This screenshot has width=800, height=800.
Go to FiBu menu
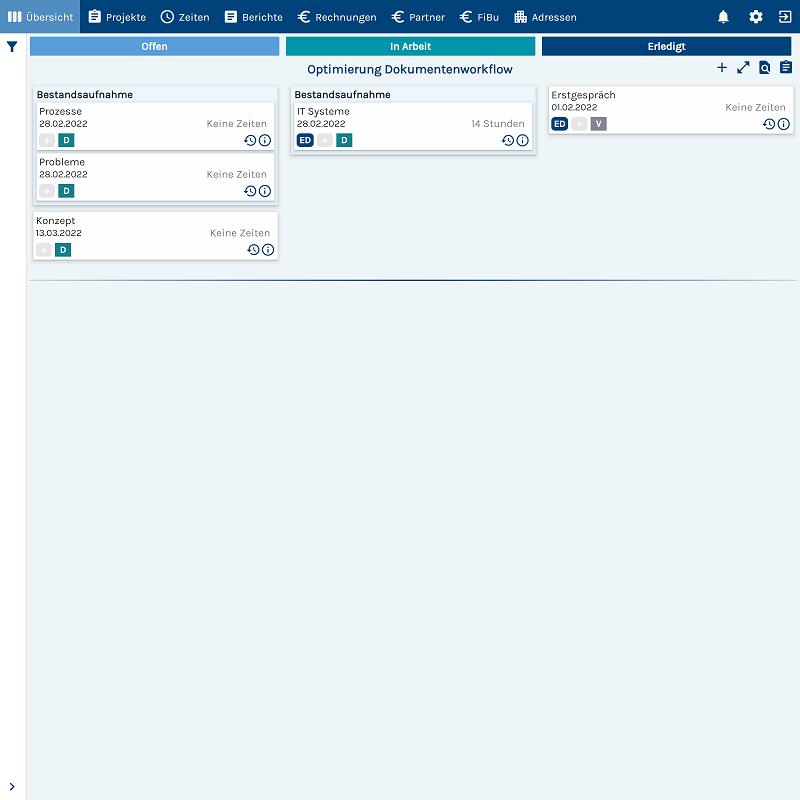[x=479, y=17]
